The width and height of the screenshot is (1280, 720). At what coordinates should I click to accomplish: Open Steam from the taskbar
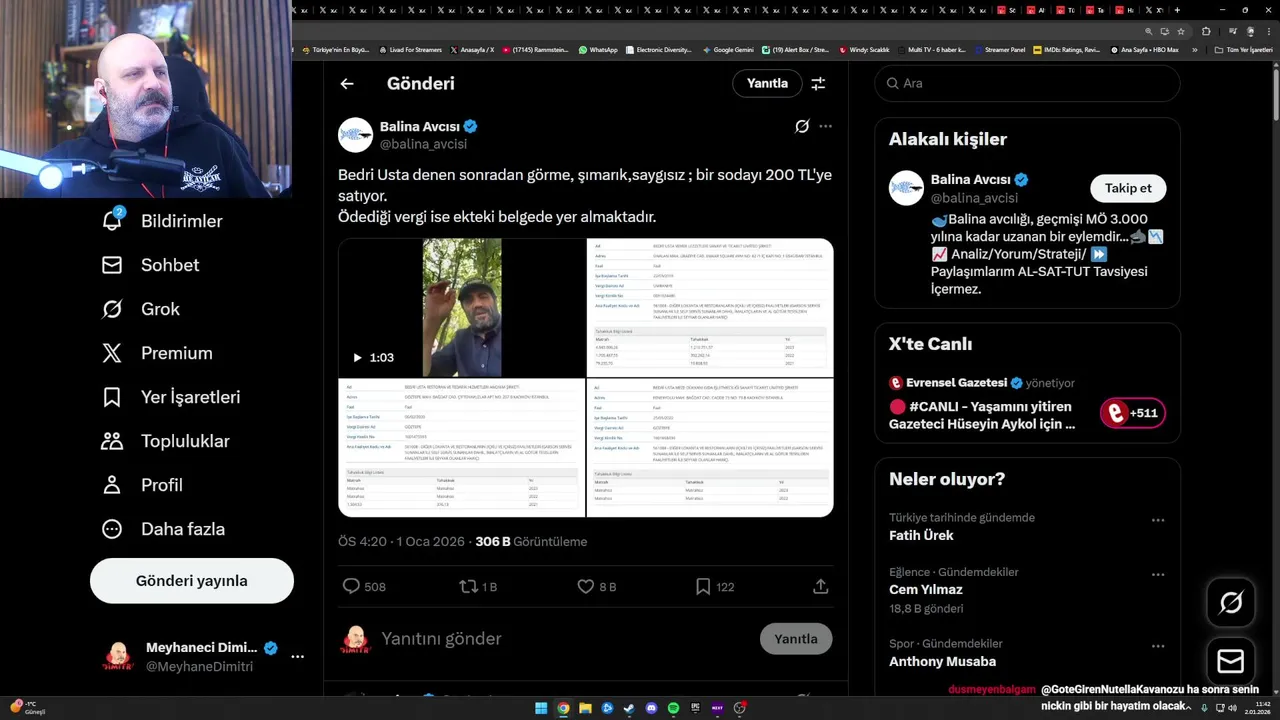629,708
